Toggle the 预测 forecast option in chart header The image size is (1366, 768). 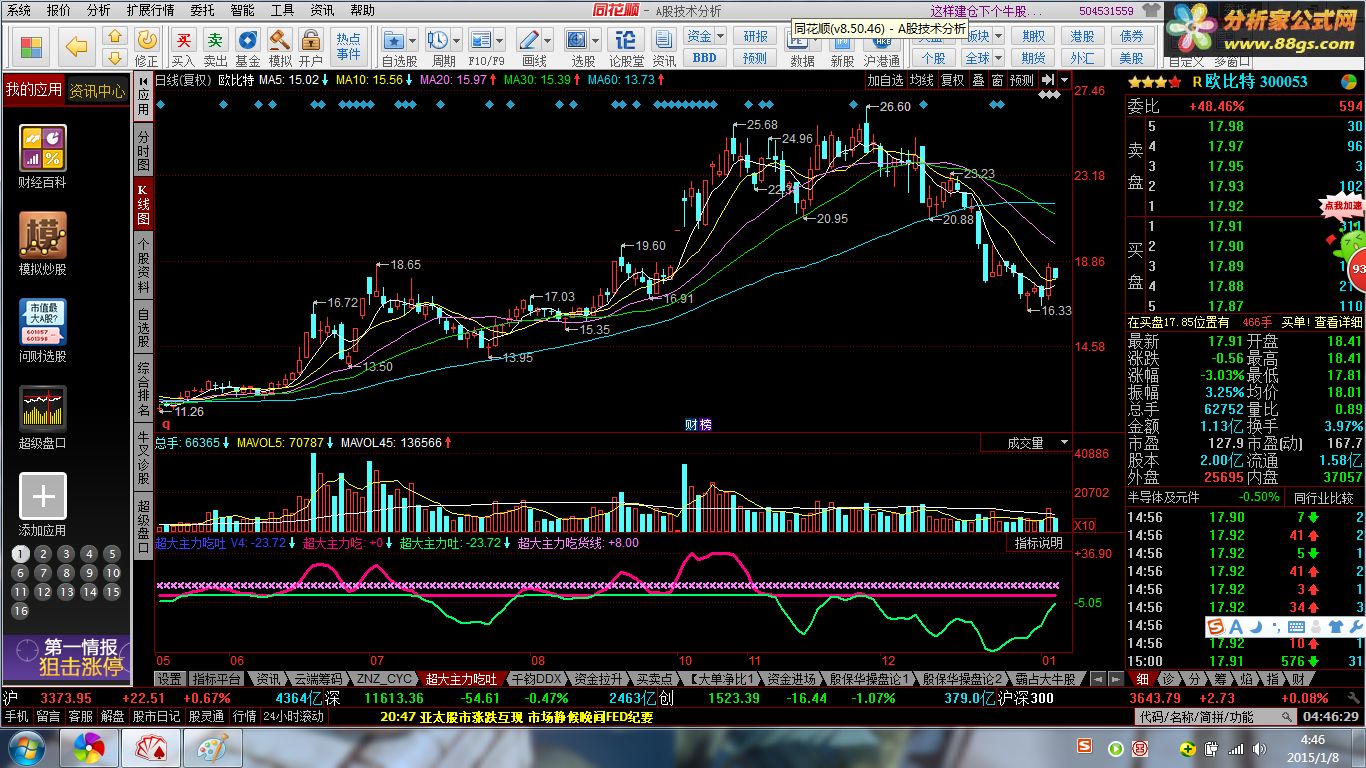pyautogui.click(x=1022, y=80)
